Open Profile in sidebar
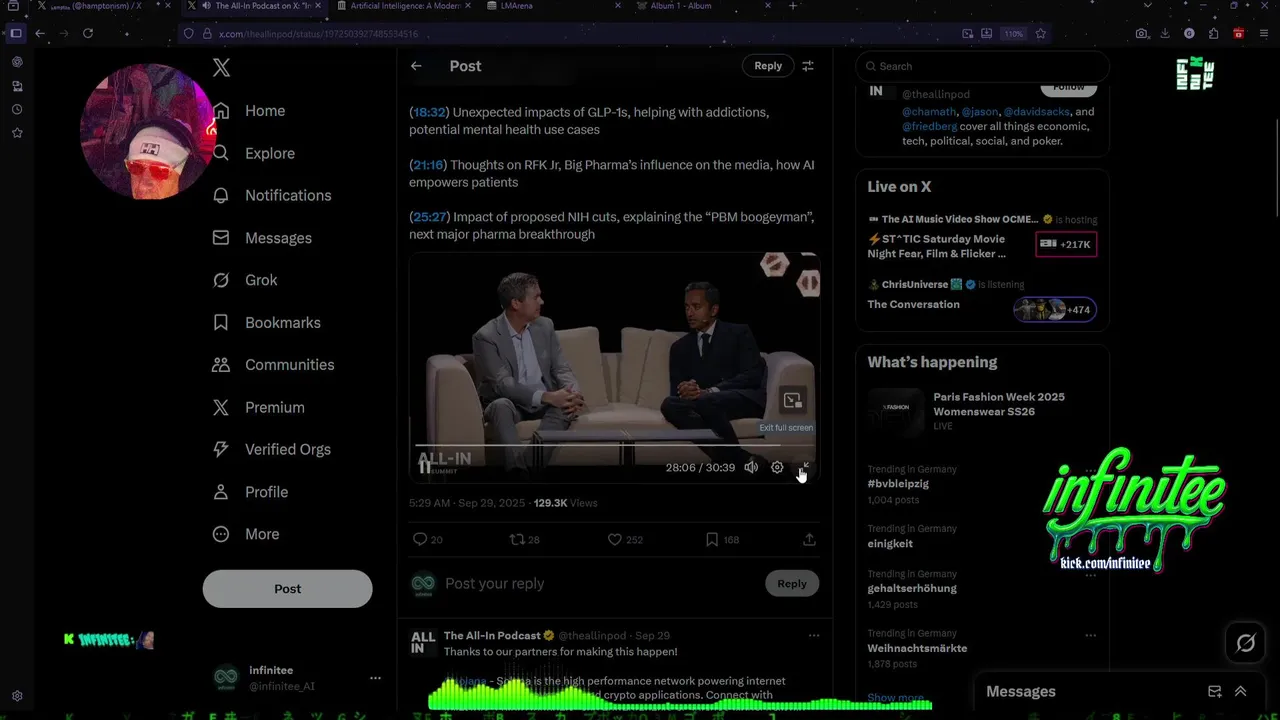 click(x=251, y=492)
